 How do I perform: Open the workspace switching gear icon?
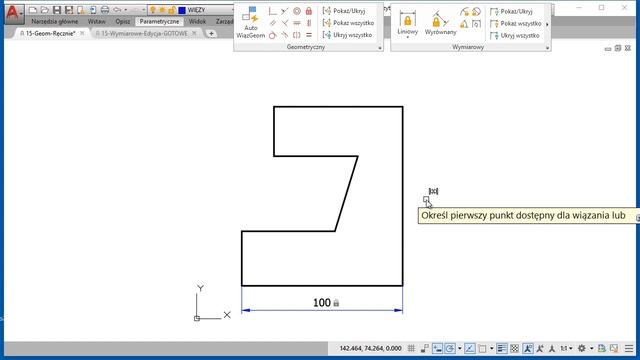pos(582,348)
